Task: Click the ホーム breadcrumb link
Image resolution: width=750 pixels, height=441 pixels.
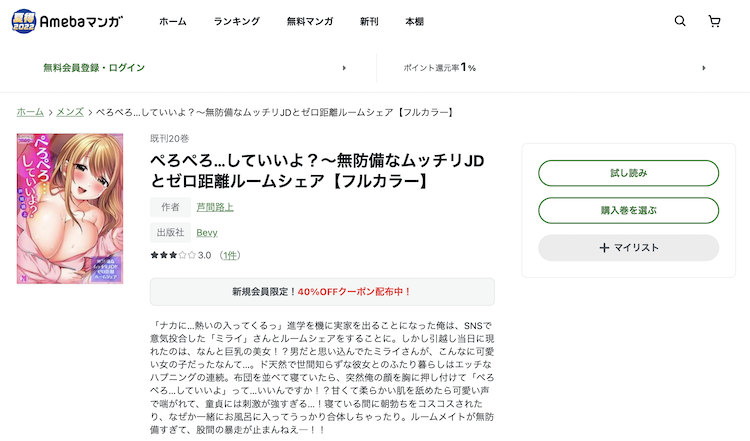Action: (x=30, y=112)
